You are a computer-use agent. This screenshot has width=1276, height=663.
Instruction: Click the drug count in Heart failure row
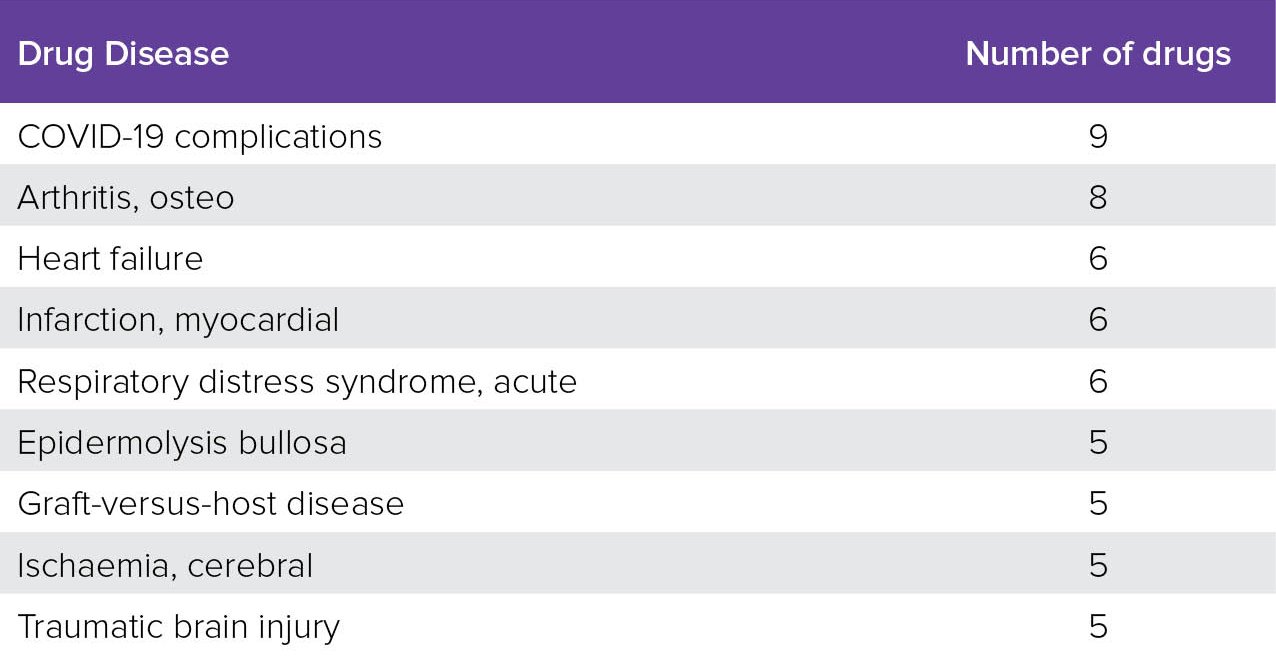(1098, 259)
